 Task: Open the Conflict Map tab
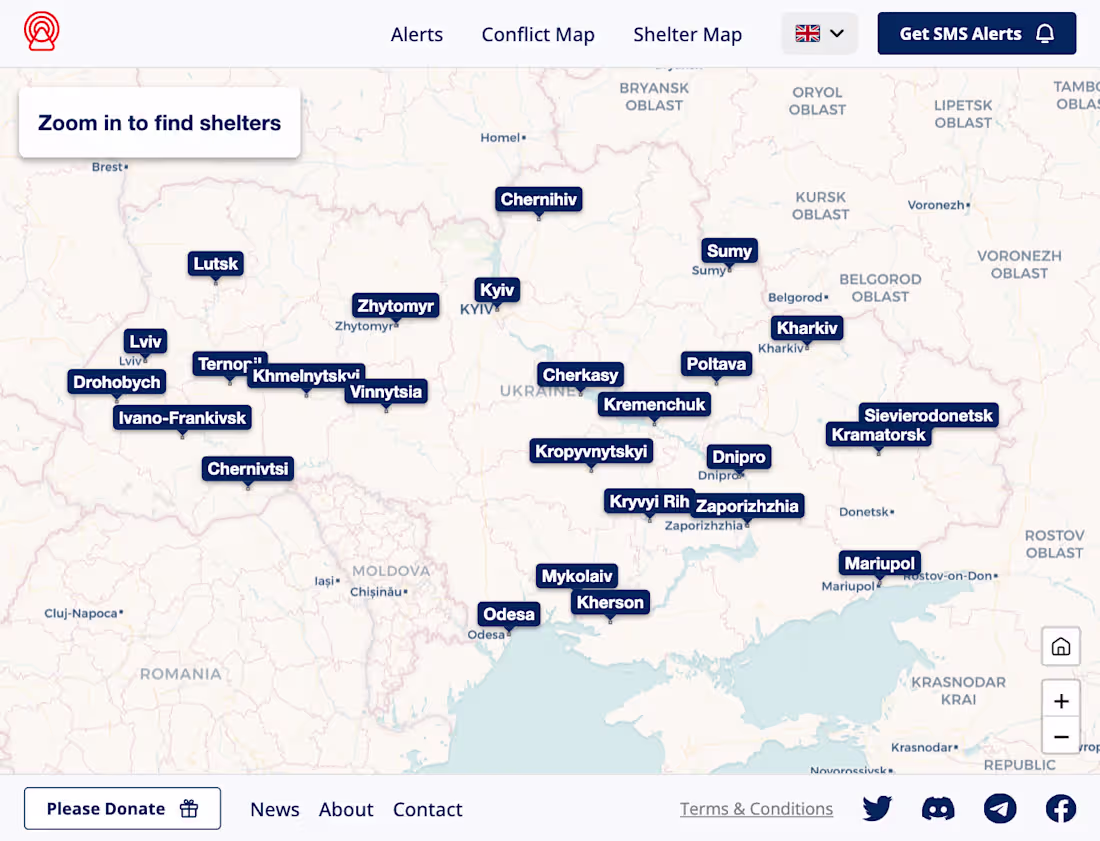[538, 34]
